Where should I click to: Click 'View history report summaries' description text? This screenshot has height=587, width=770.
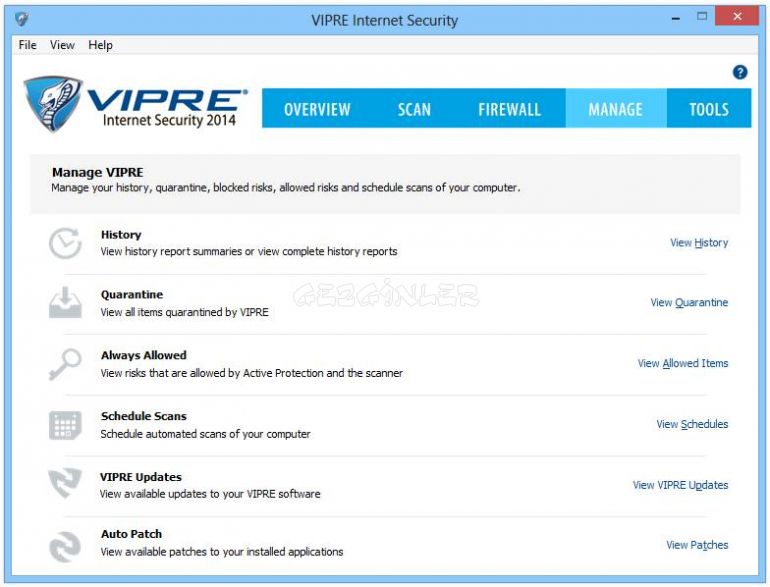(x=248, y=252)
